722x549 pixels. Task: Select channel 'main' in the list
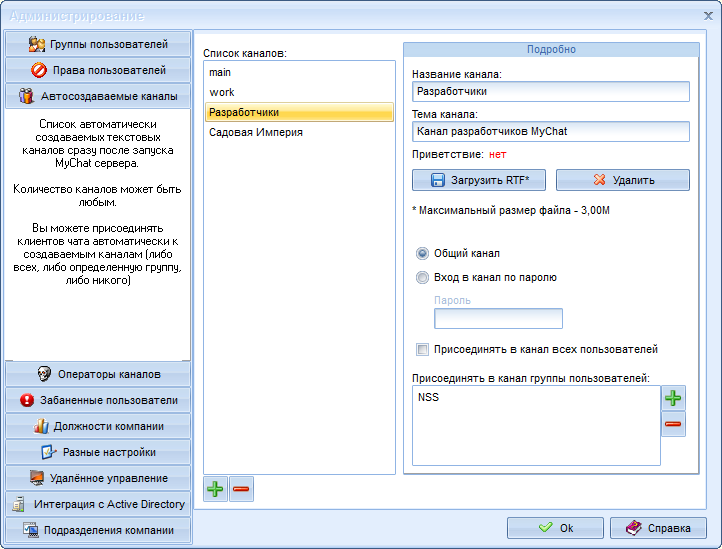point(299,72)
